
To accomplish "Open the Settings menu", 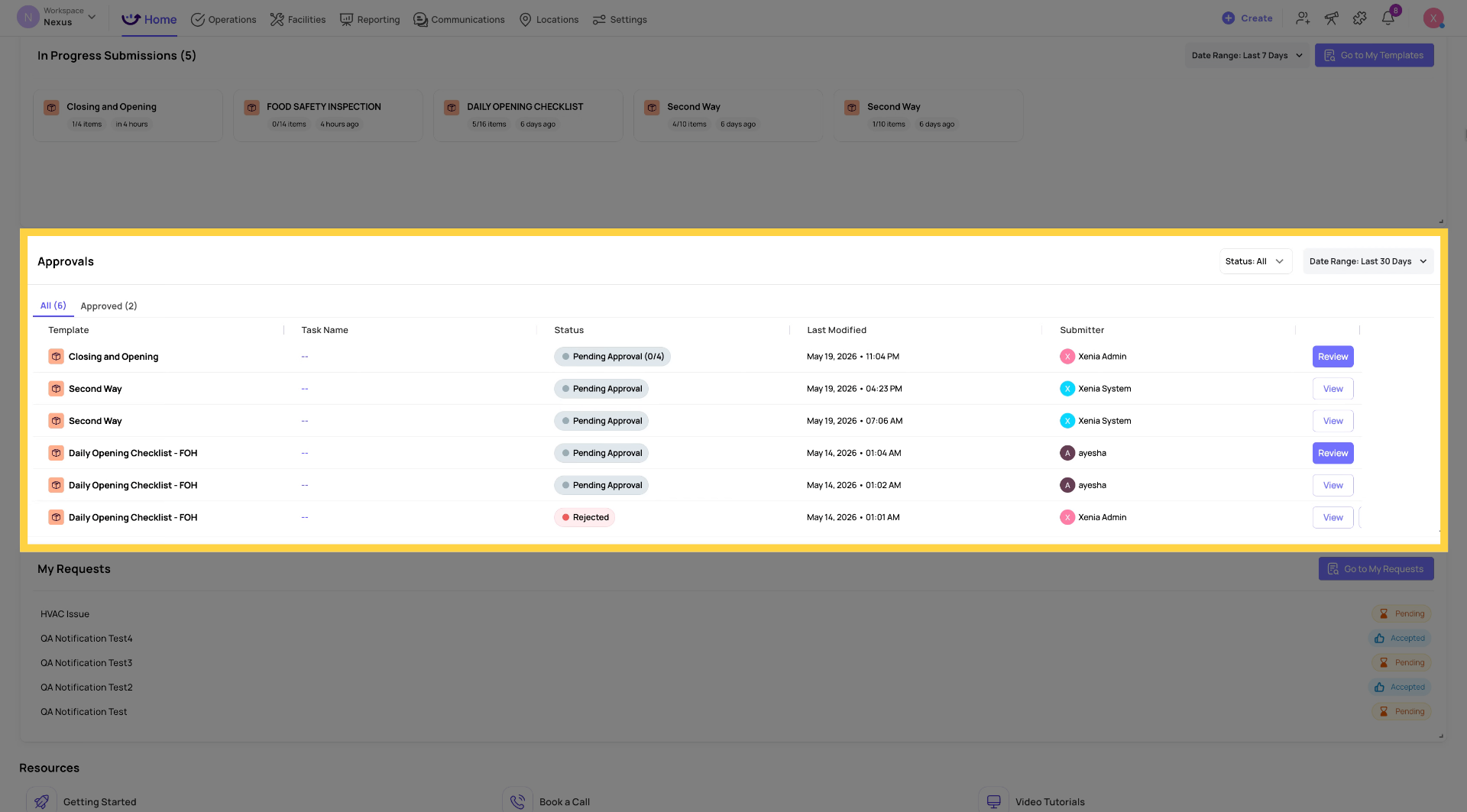I will point(620,19).
